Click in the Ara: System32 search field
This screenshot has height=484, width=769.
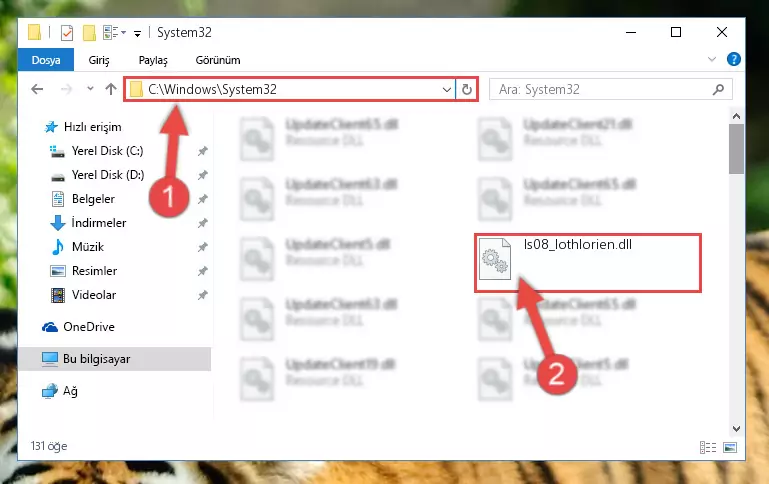point(601,89)
